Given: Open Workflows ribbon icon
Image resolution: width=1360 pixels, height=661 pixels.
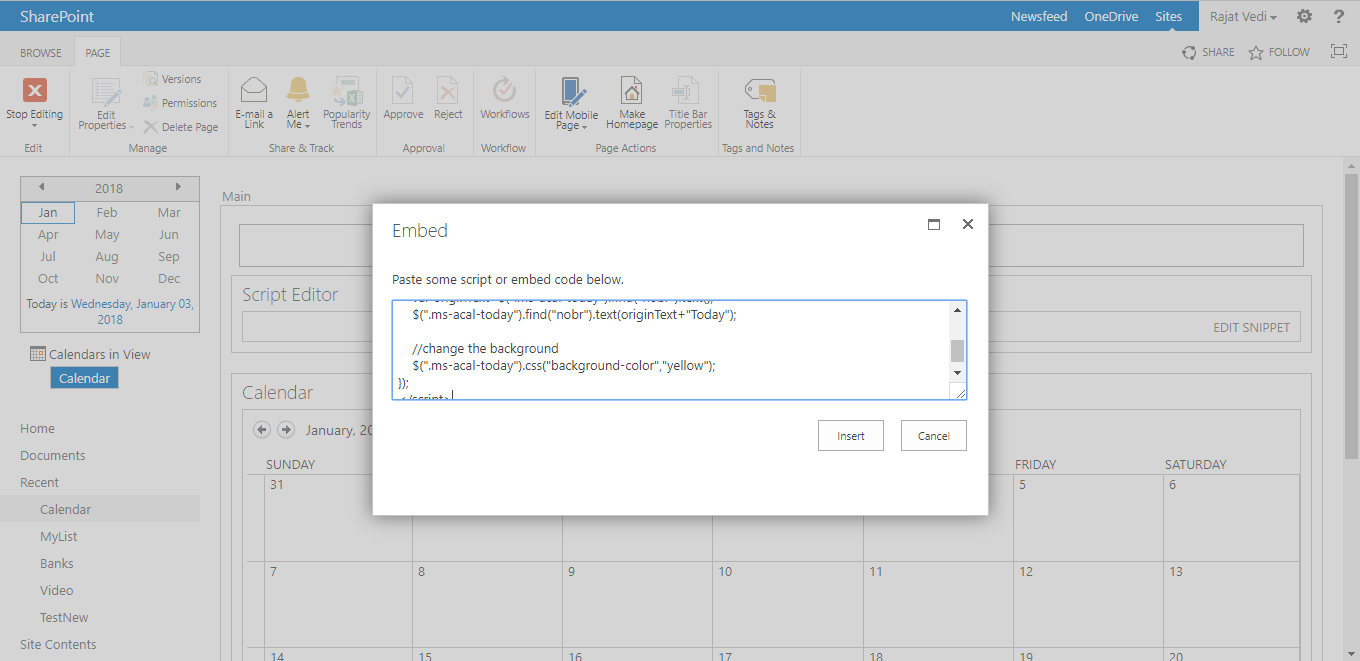Looking at the screenshot, I should coord(505,90).
